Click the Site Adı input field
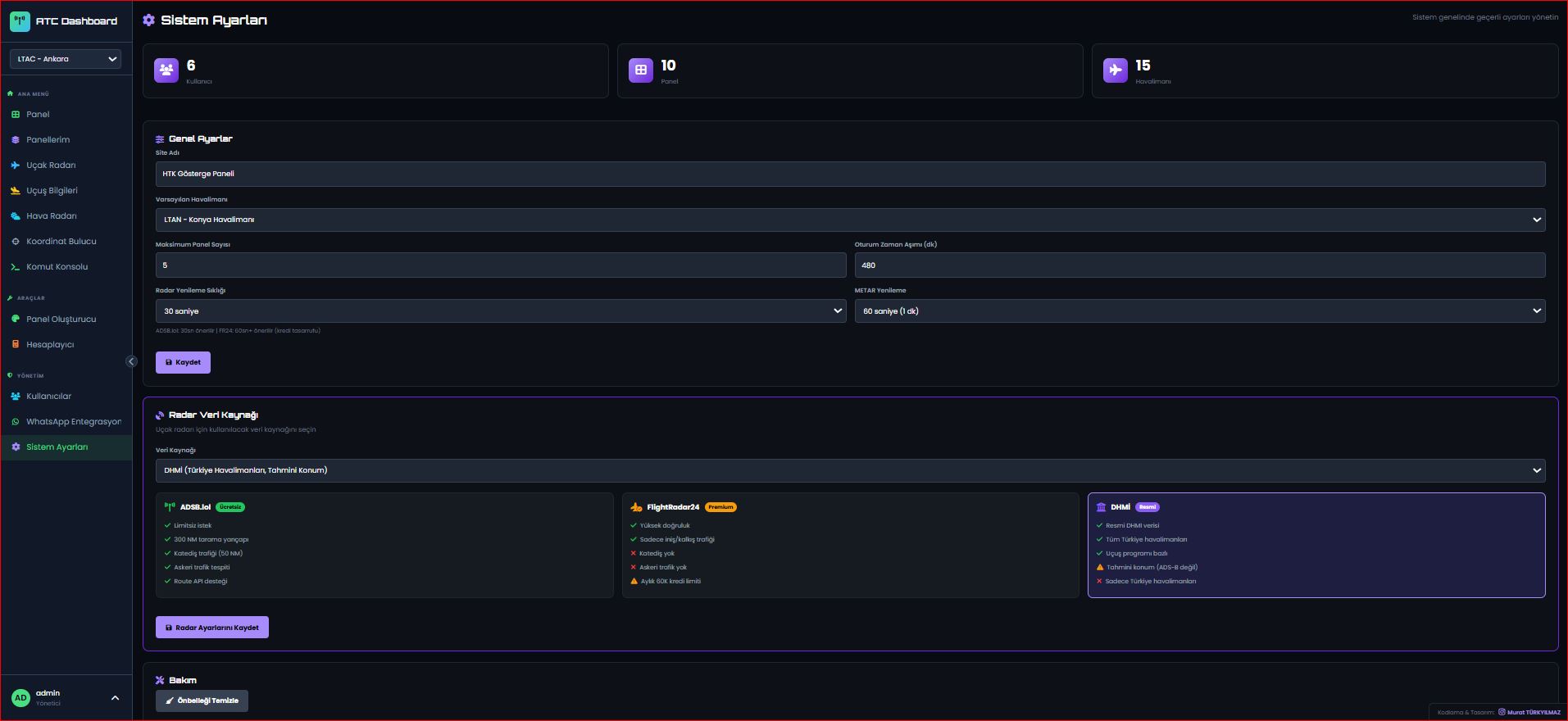Image resolution: width=1568 pixels, height=721 pixels. coord(850,174)
